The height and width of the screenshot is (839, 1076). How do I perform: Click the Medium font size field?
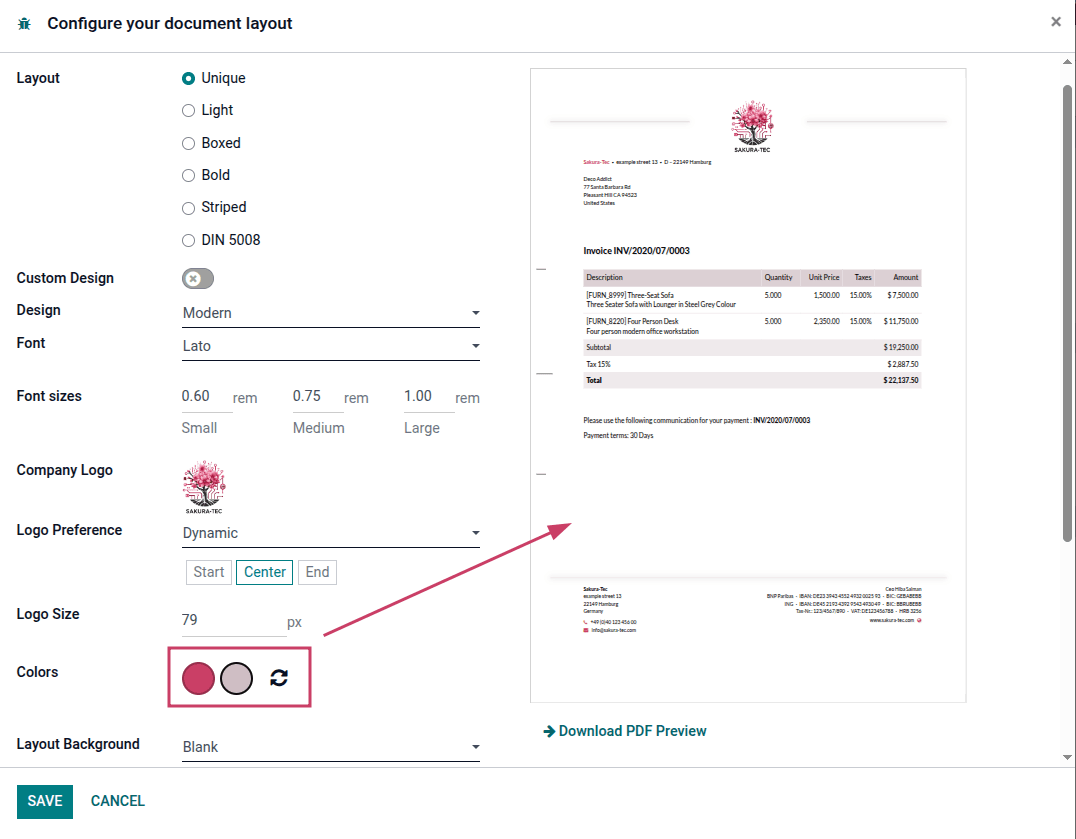tap(318, 397)
